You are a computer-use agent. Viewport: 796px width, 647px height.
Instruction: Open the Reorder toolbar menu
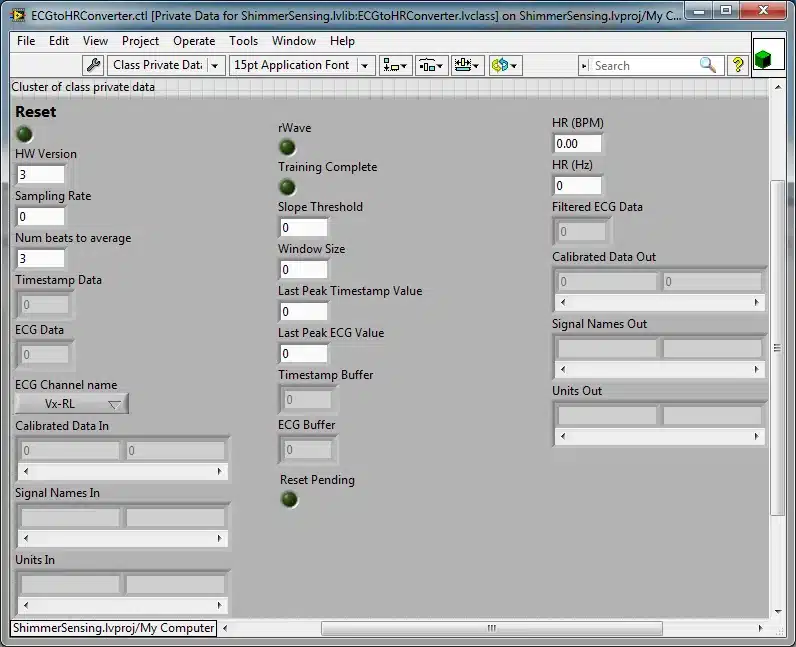pos(505,66)
